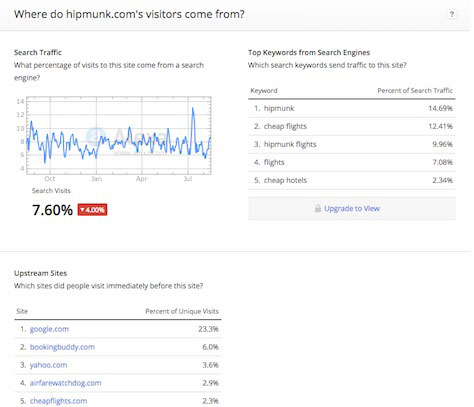Screen dimensions: 474x407
Task: Select the 'cheap flights' keyword row
Action: tap(352, 126)
